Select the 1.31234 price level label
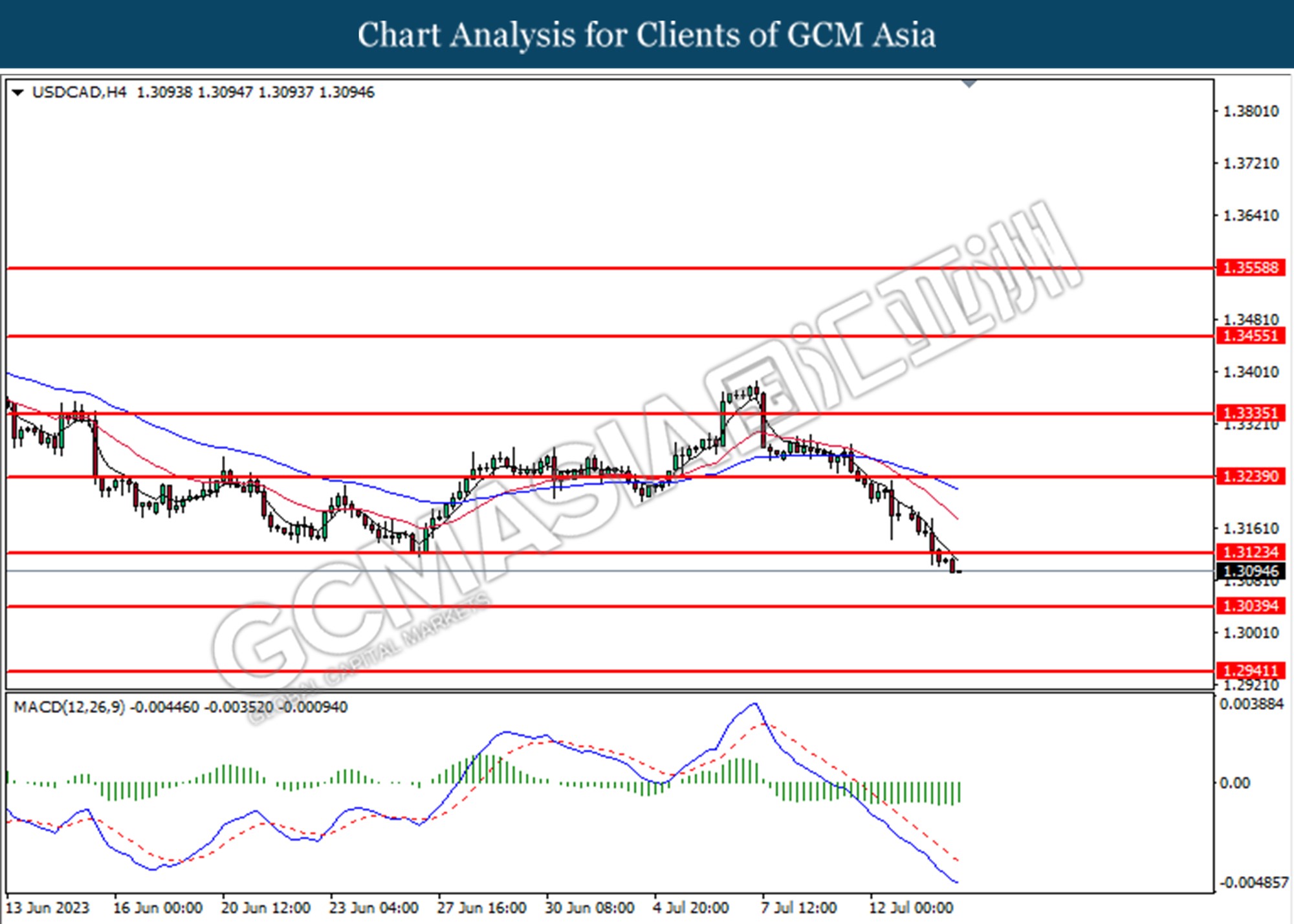The width and height of the screenshot is (1294, 924). coord(1251,552)
